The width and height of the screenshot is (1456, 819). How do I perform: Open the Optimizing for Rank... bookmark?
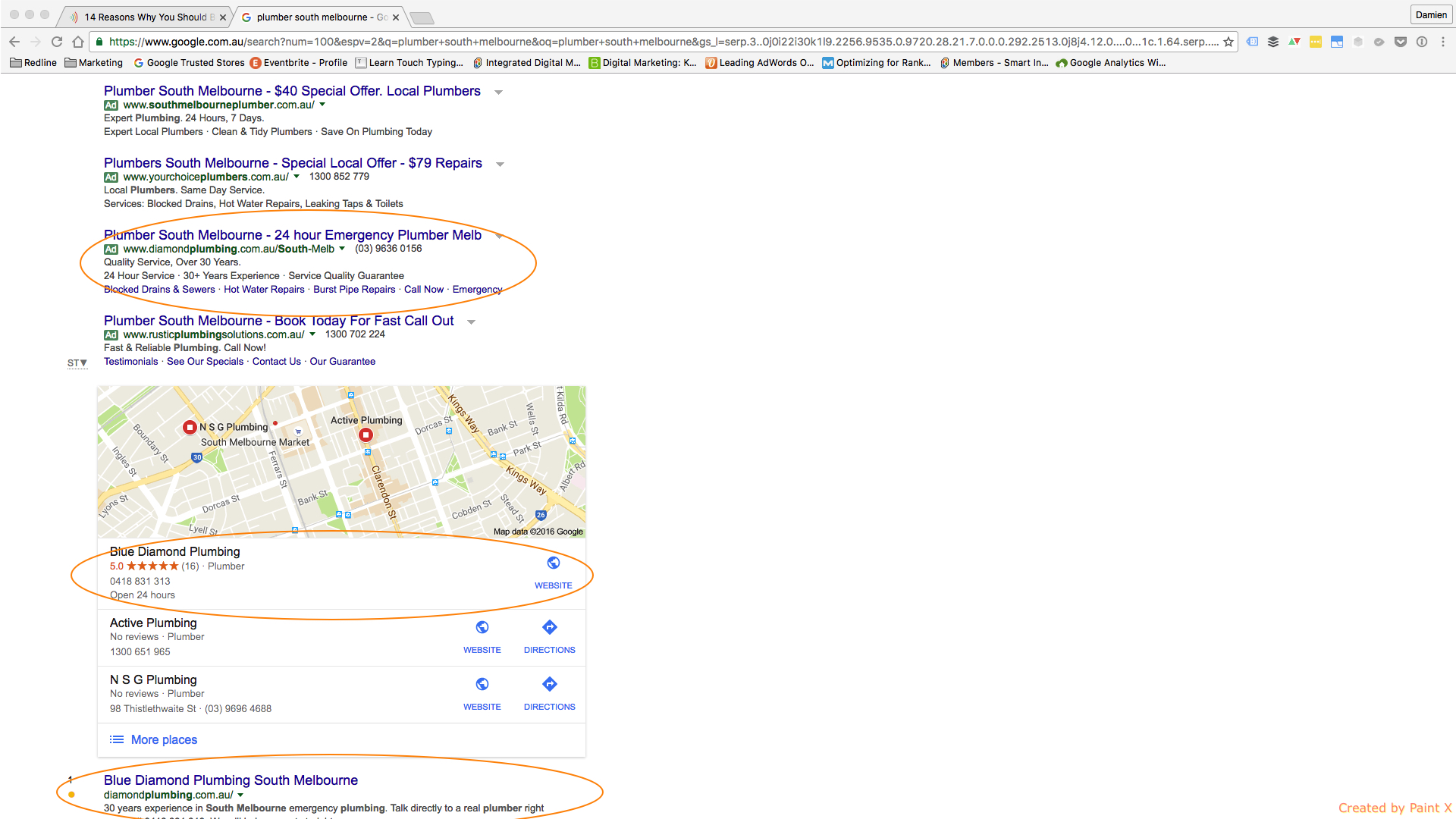[x=877, y=63]
